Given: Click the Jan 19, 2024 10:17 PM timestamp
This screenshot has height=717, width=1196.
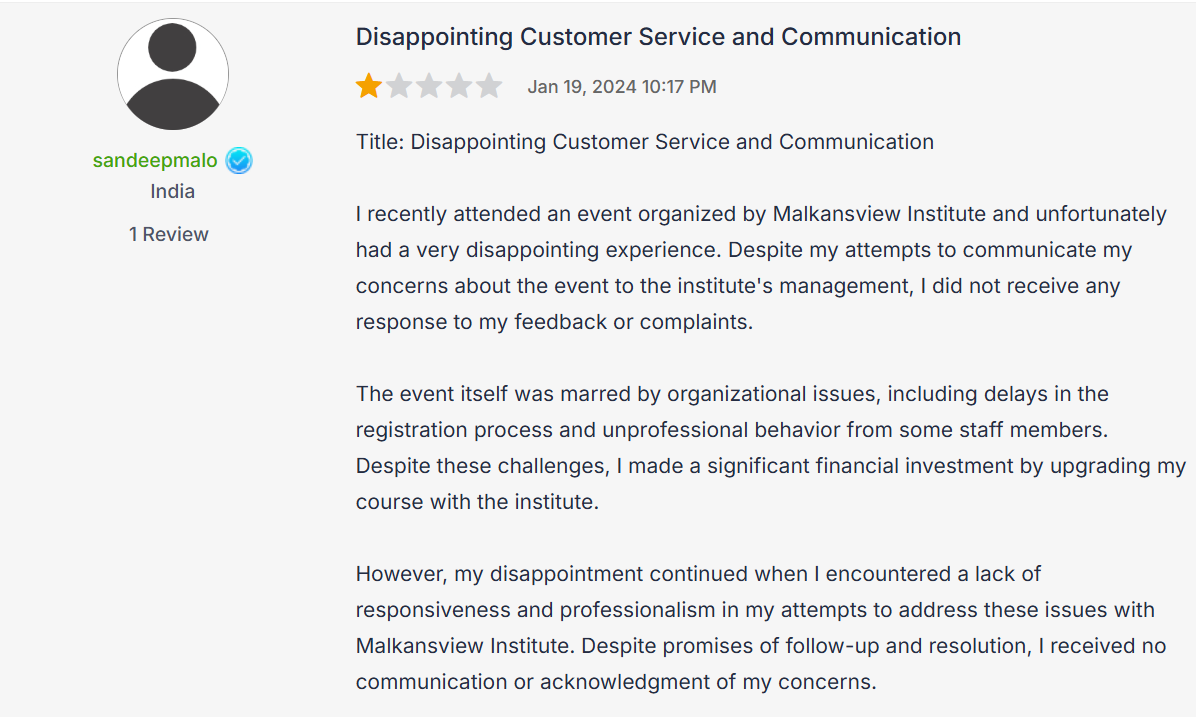Looking at the screenshot, I should coord(622,87).
